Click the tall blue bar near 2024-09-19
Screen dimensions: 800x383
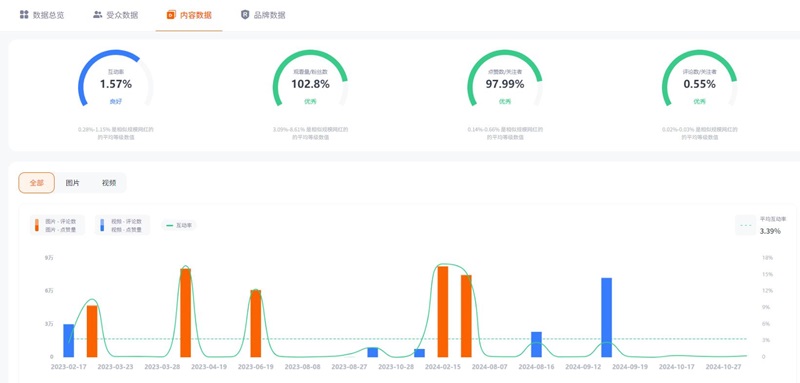(x=607, y=317)
